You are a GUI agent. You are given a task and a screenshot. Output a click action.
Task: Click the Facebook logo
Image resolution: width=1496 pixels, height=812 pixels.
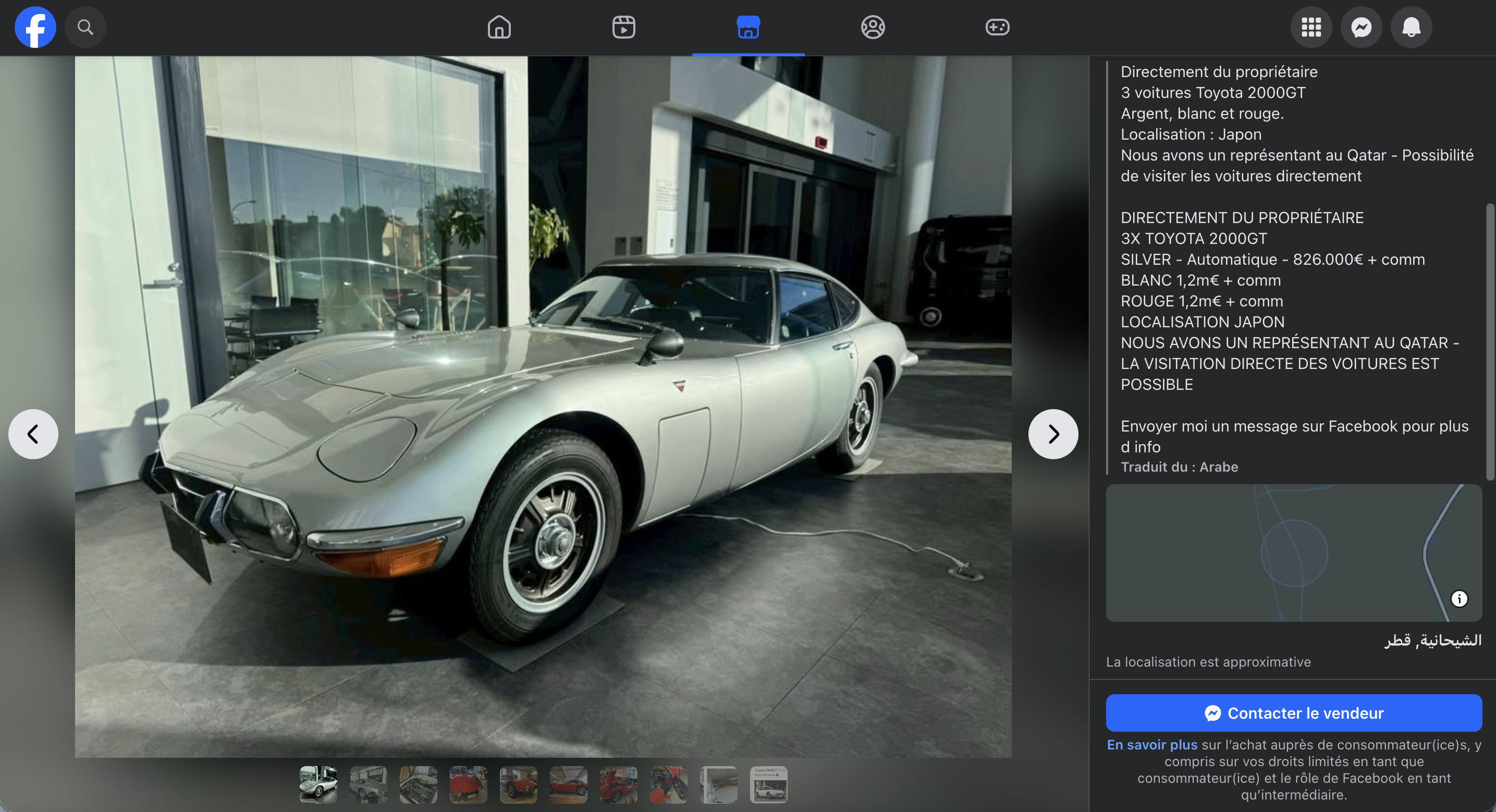pos(35,27)
